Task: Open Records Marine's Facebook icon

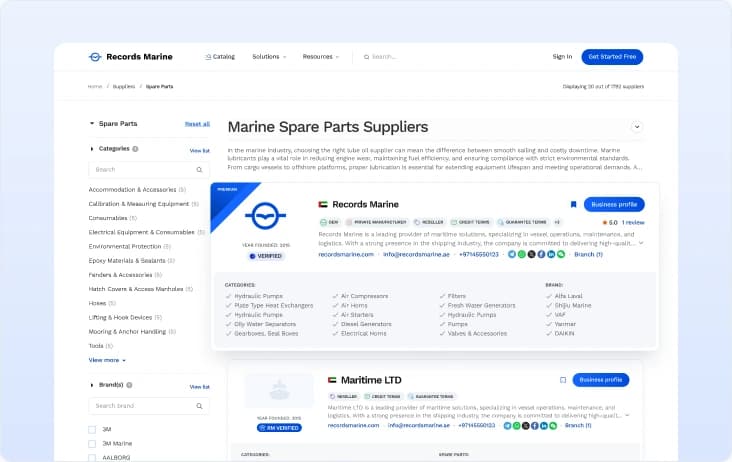Action: click(541, 254)
